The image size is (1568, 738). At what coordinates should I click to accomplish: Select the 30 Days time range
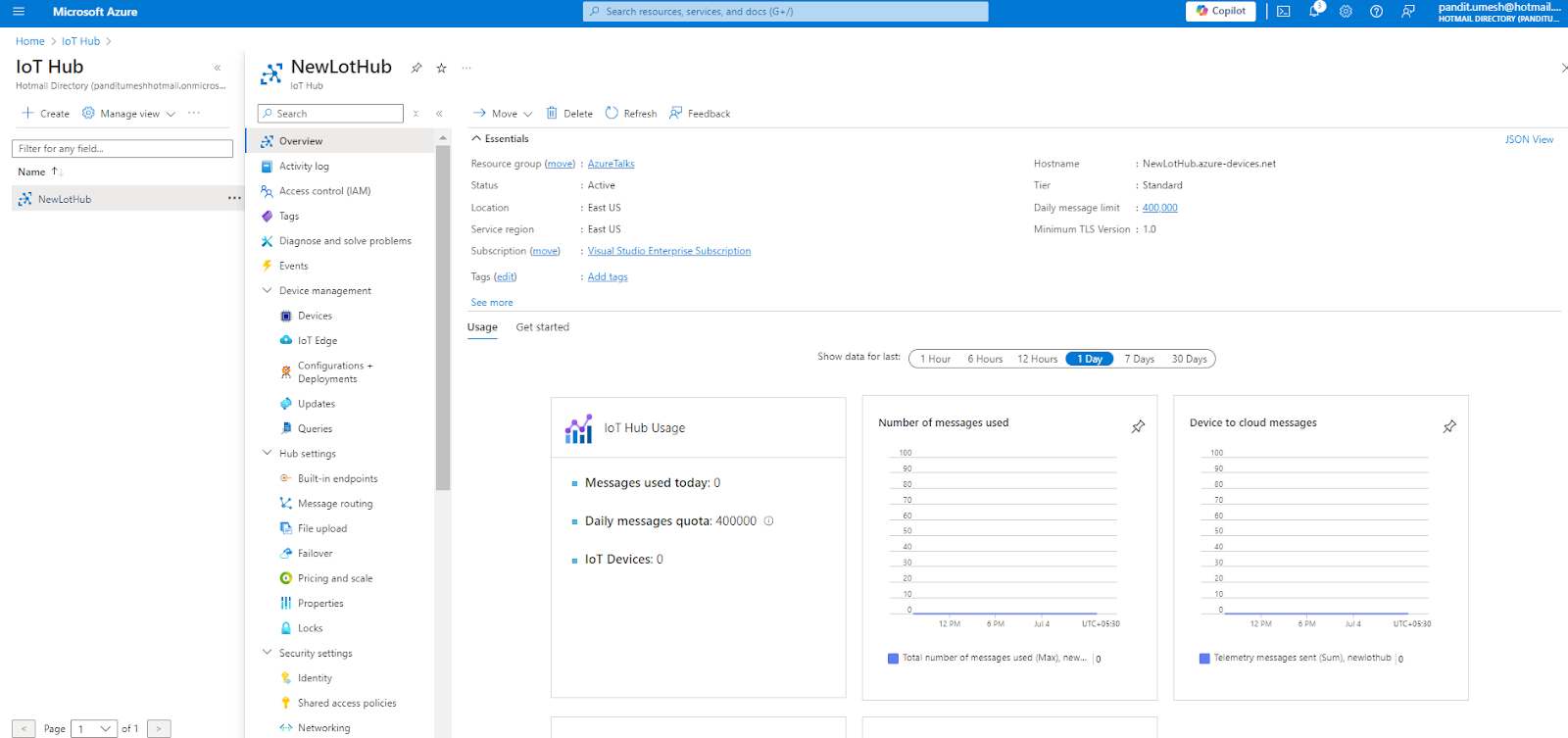tap(1189, 359)
